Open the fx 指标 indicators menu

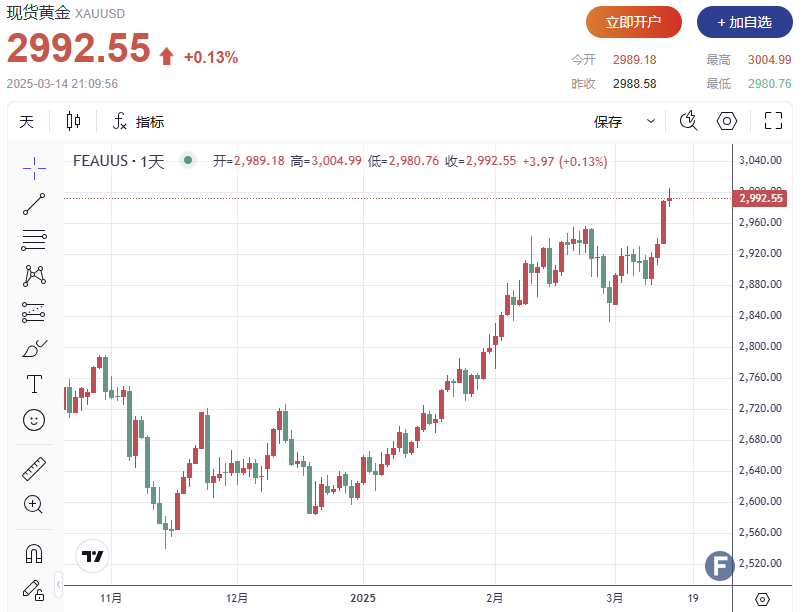pos(139,122)
